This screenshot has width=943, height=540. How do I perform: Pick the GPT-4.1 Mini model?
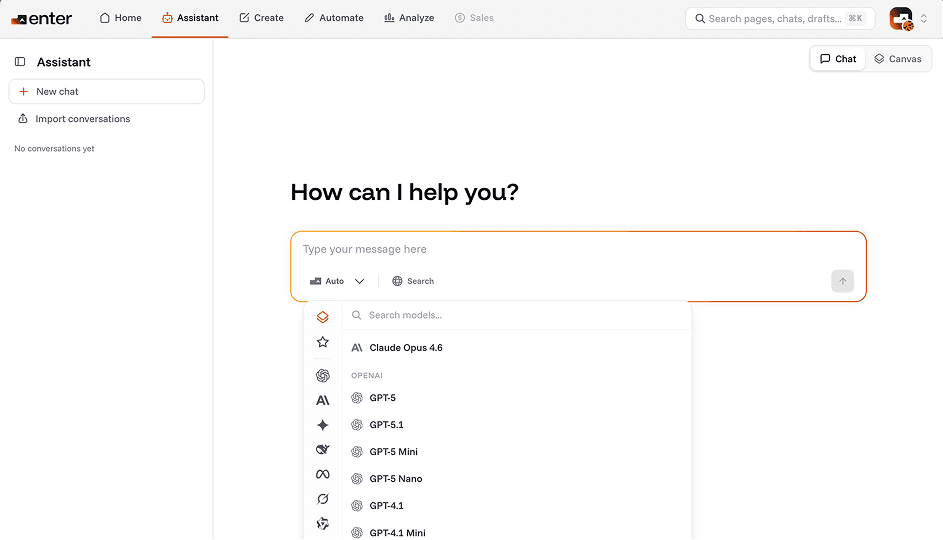click(x=517, y=533)
